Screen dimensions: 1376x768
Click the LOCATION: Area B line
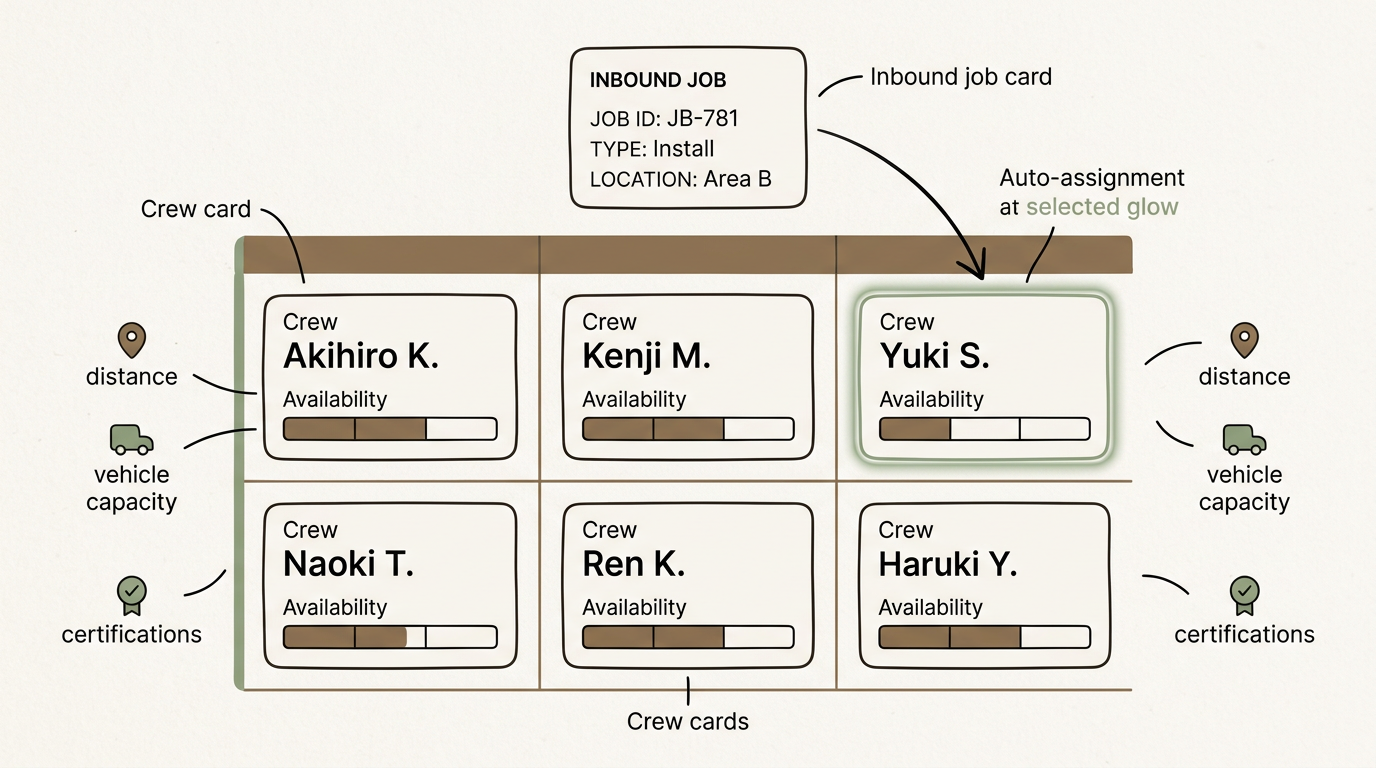tap(681, 180)
